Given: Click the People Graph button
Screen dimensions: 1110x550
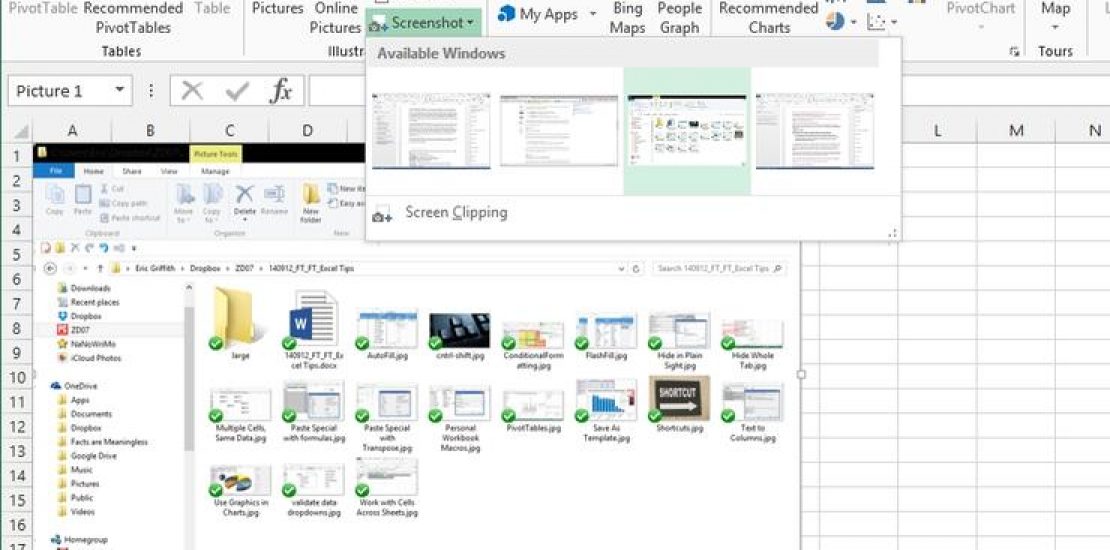Looking at the screenshot, I should pos(679,18).
